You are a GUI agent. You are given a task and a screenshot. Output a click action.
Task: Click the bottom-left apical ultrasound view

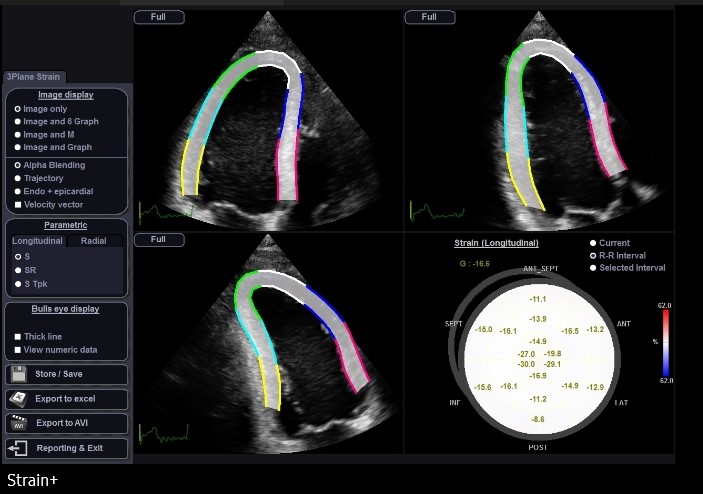(268, 343)
